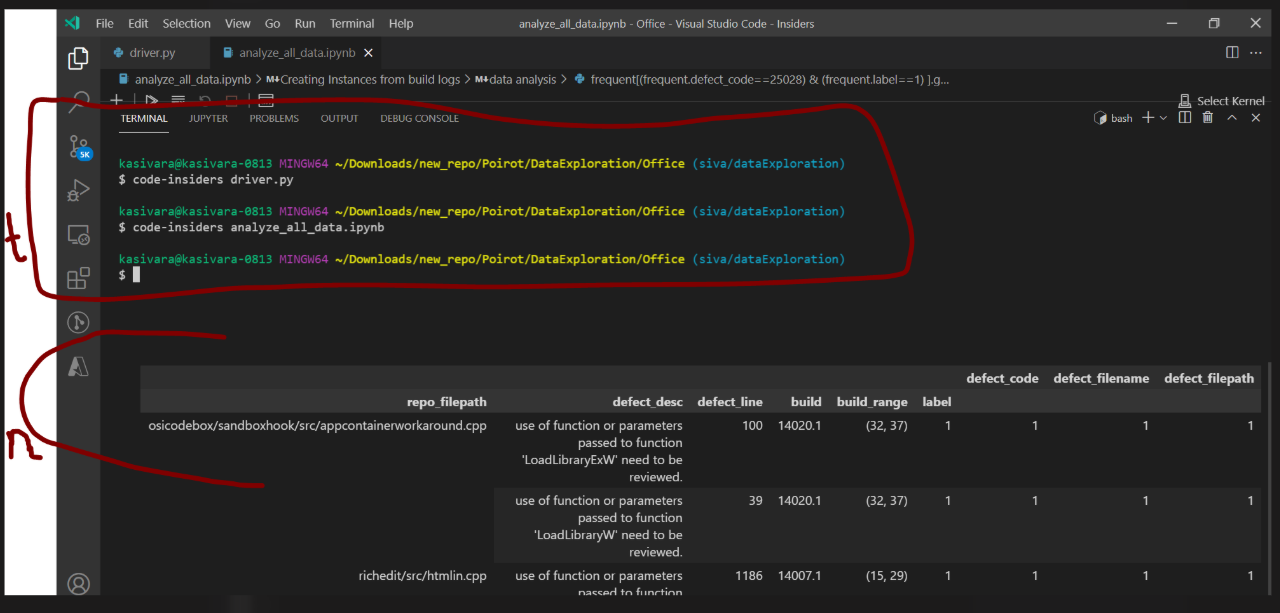This screenshot has width=1280, height=613.
Task: Click 'code-insiders analyze_all_data.ipynb' terminal line
Action: [x=258, y=227]
